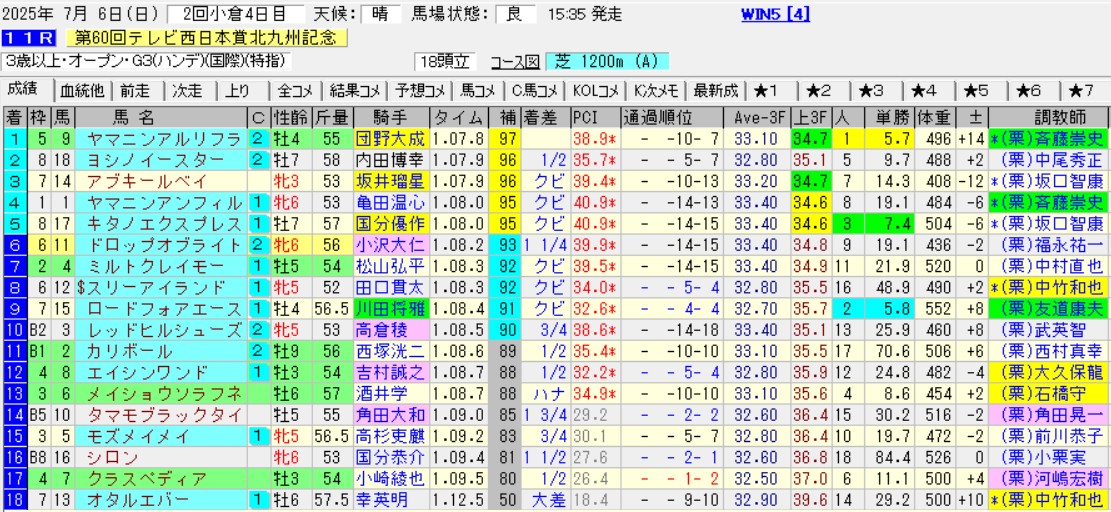Sort by the 上3F column header
This screenshot has height=512, width=1111.
pyautogui.click(x=809, y=116)
